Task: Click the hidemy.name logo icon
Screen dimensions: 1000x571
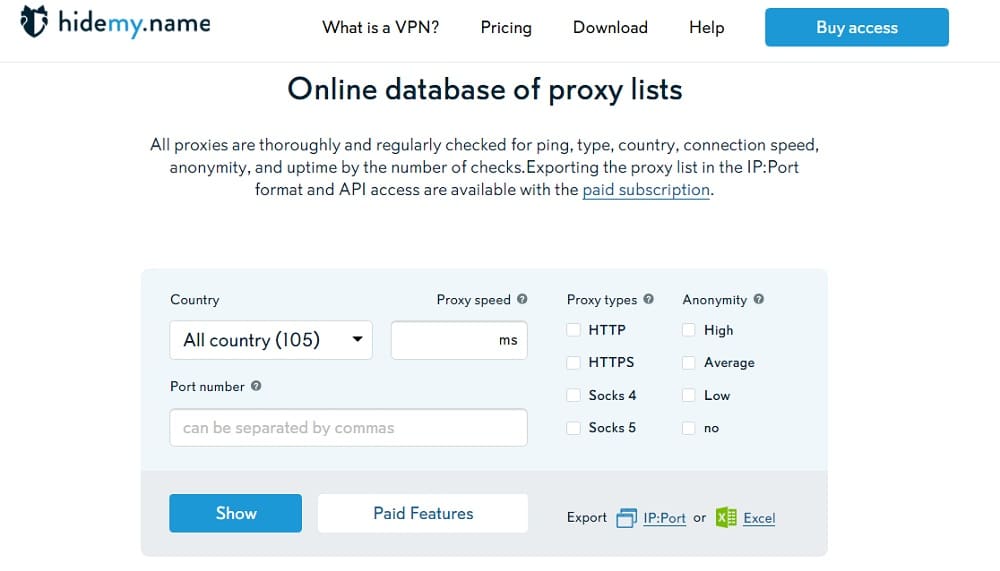Action: 34,22
